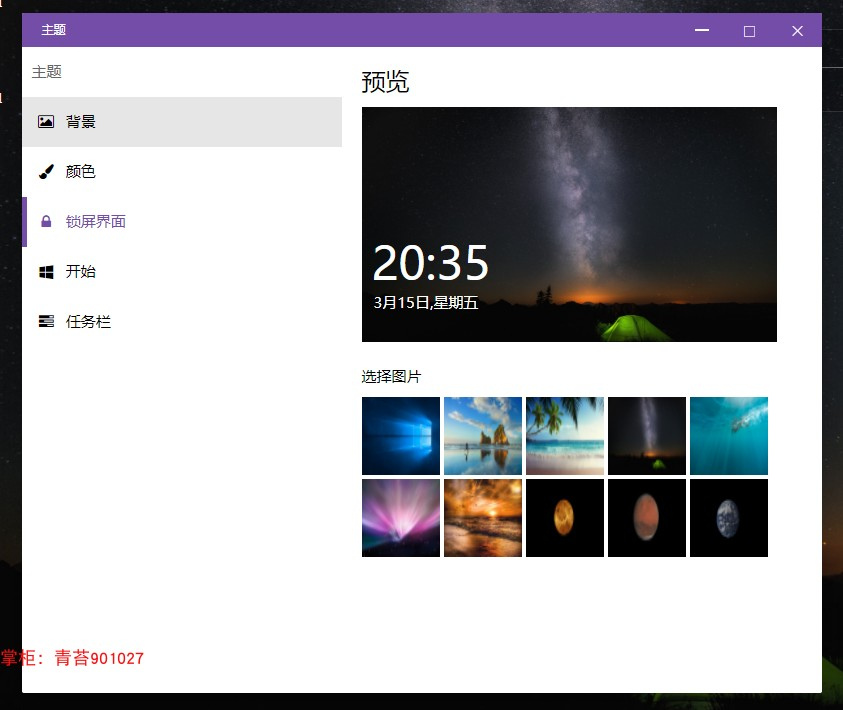Close the 主题 window
This screenshot has width=843, height=710.
coord(797,31)
